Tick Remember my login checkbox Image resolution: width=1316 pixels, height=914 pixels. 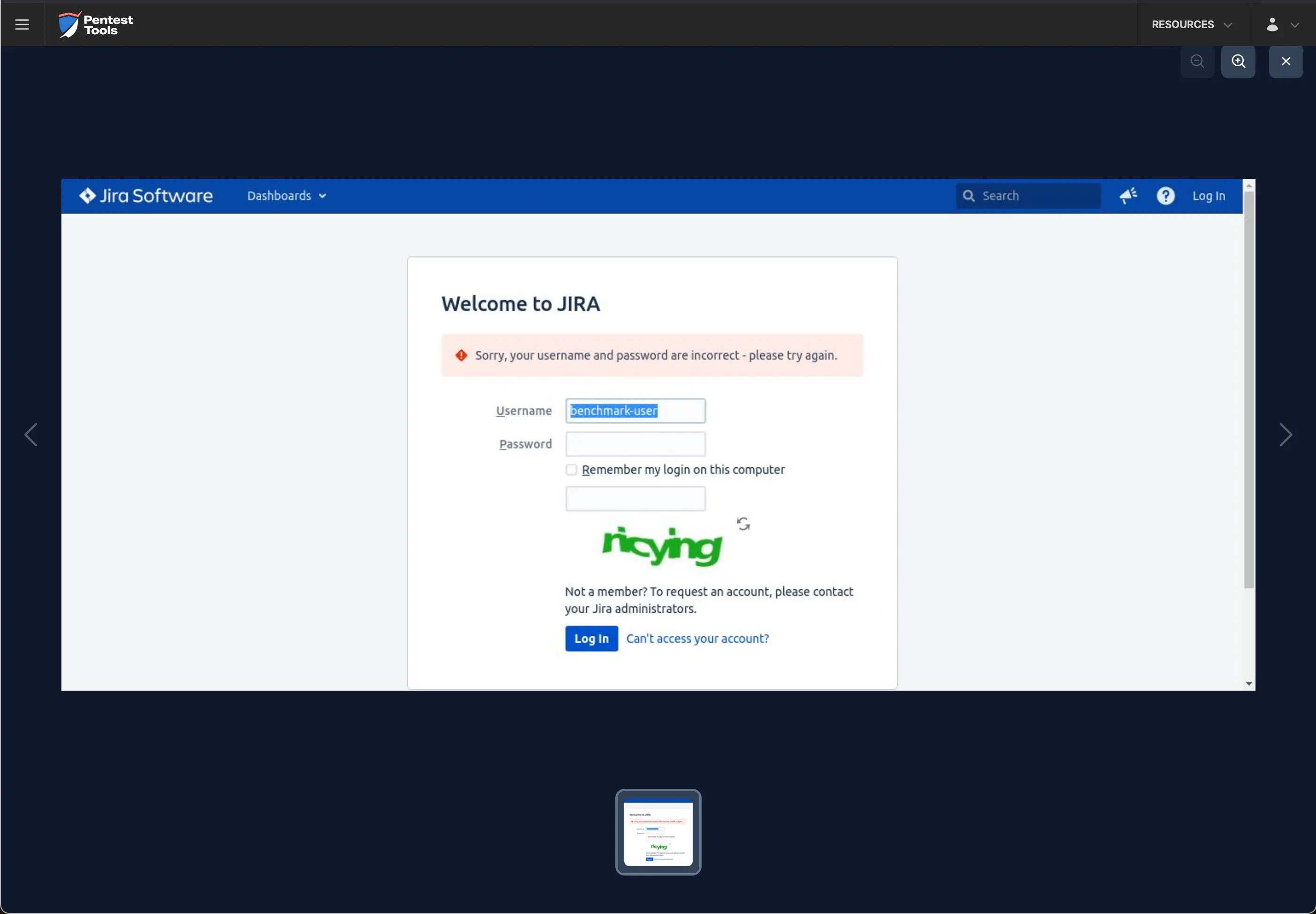click(571, 470)
